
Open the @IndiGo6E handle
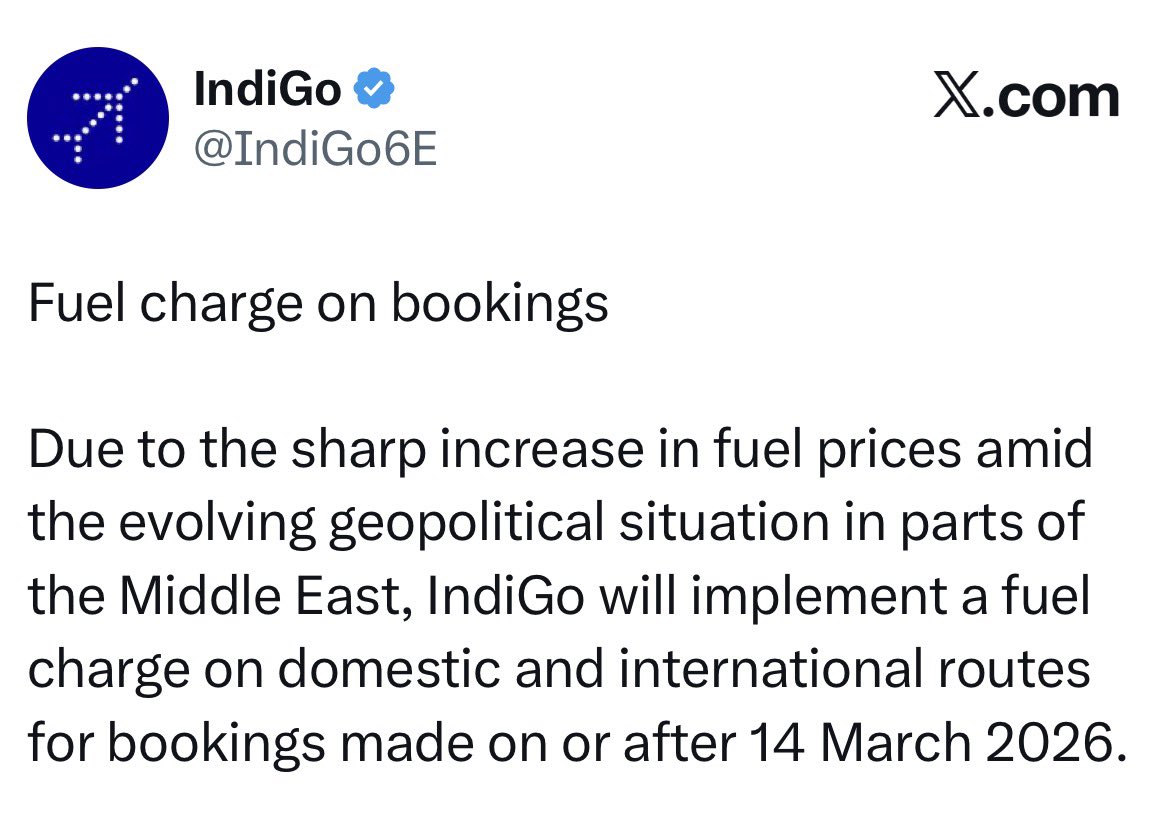(315, 150)
